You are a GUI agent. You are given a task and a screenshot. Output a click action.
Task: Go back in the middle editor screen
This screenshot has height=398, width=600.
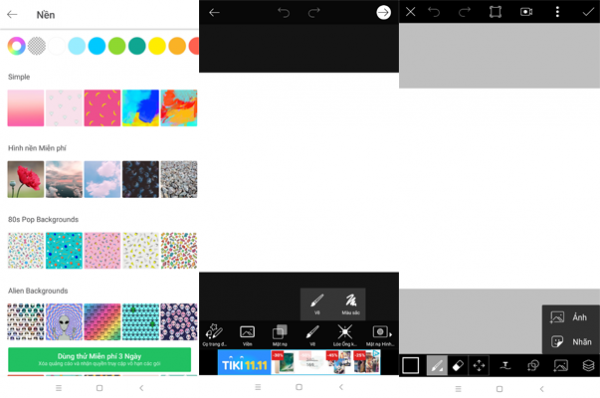pos(214,13)
